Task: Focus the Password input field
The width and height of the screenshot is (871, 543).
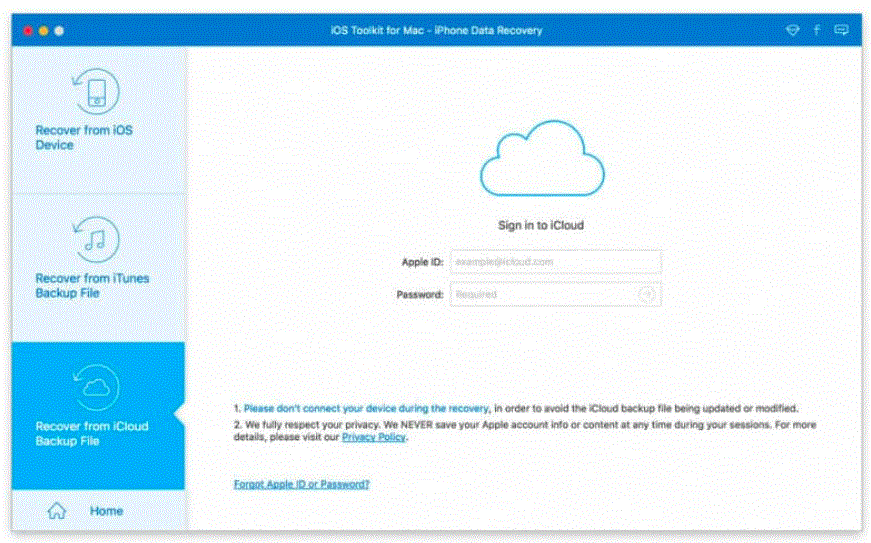Action: (x=555, y=294)
